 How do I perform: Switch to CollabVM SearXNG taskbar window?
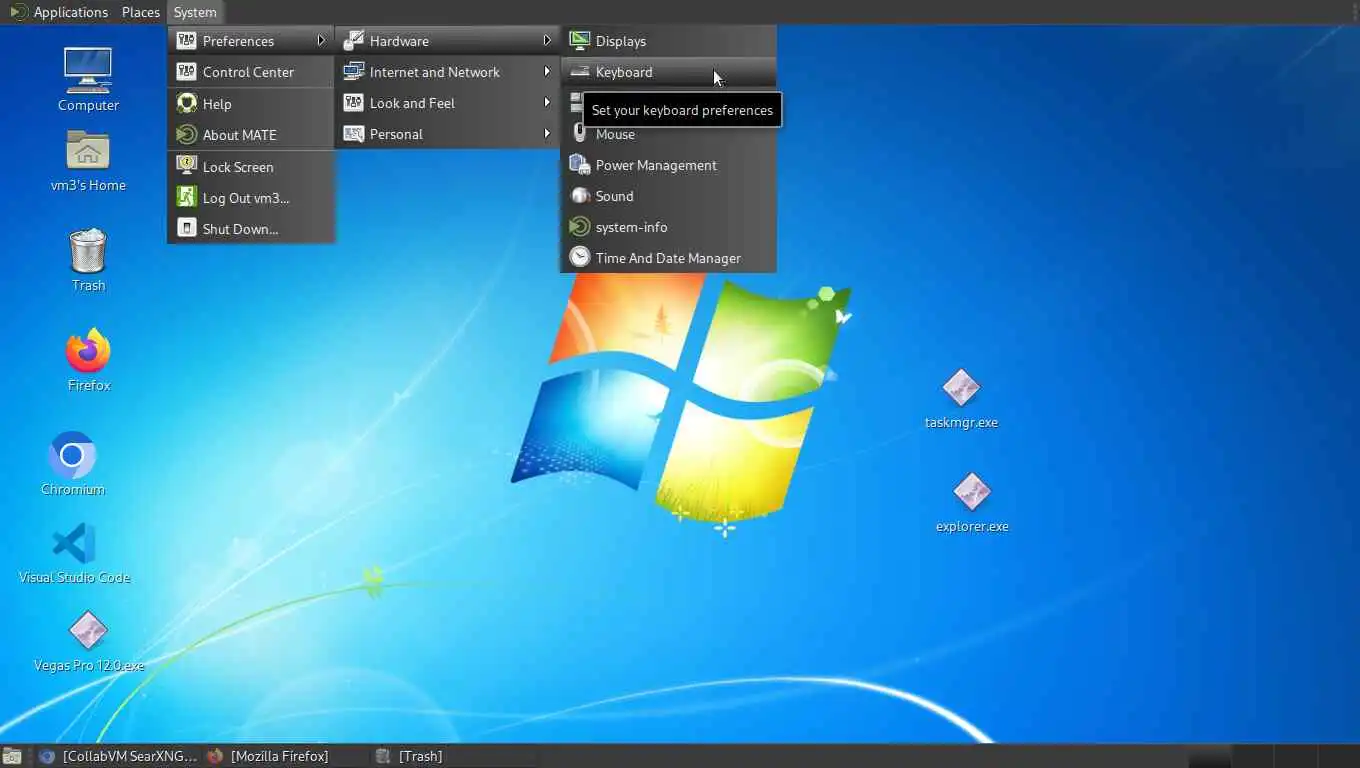coord(118,756)
